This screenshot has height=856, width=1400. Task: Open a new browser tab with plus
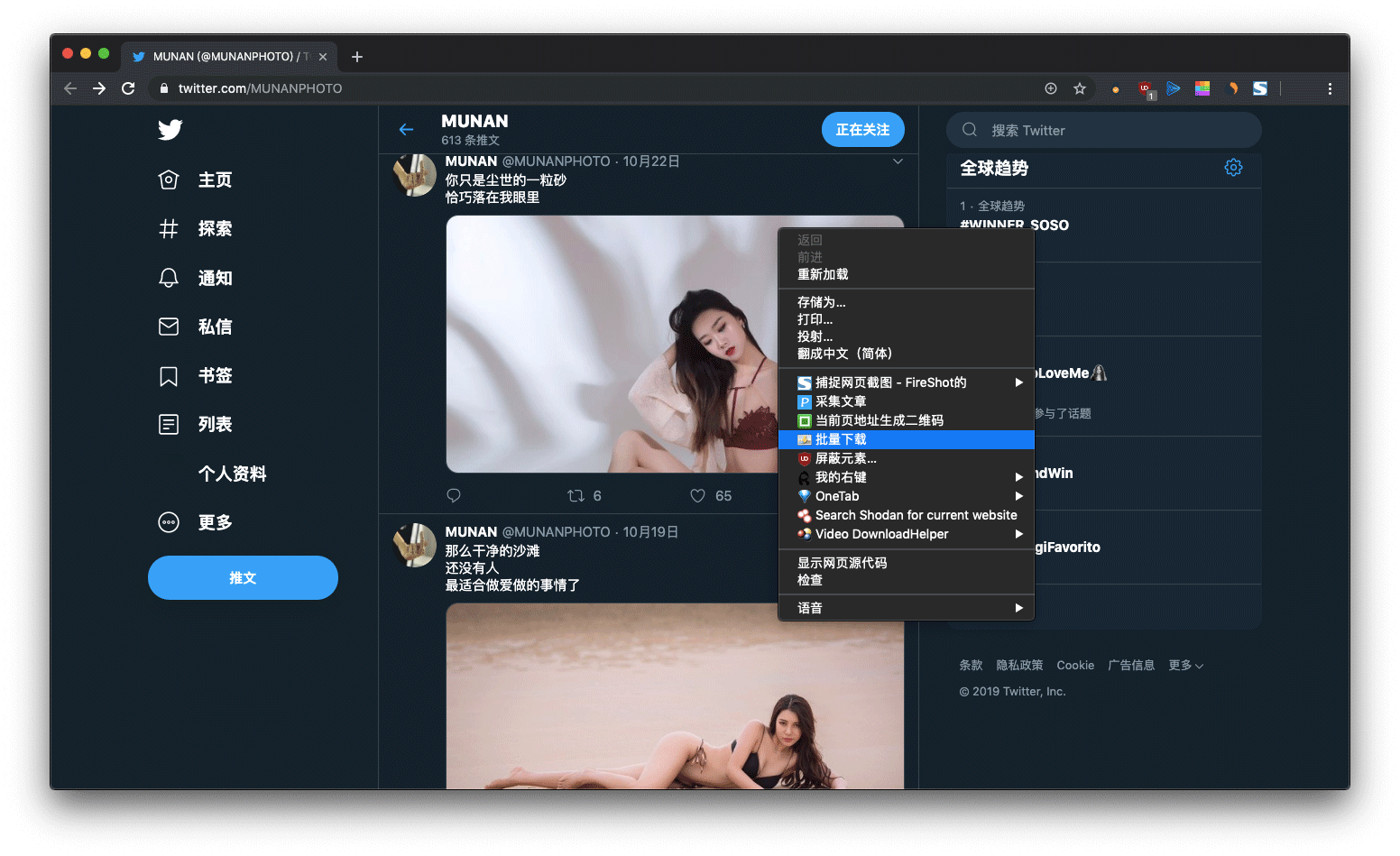click(357, 57)
